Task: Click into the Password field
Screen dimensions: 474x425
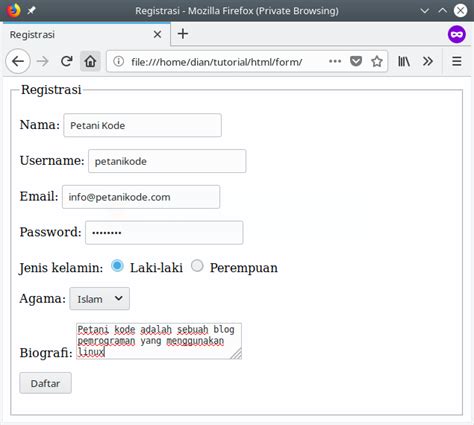Action: [x=164, y=233]
